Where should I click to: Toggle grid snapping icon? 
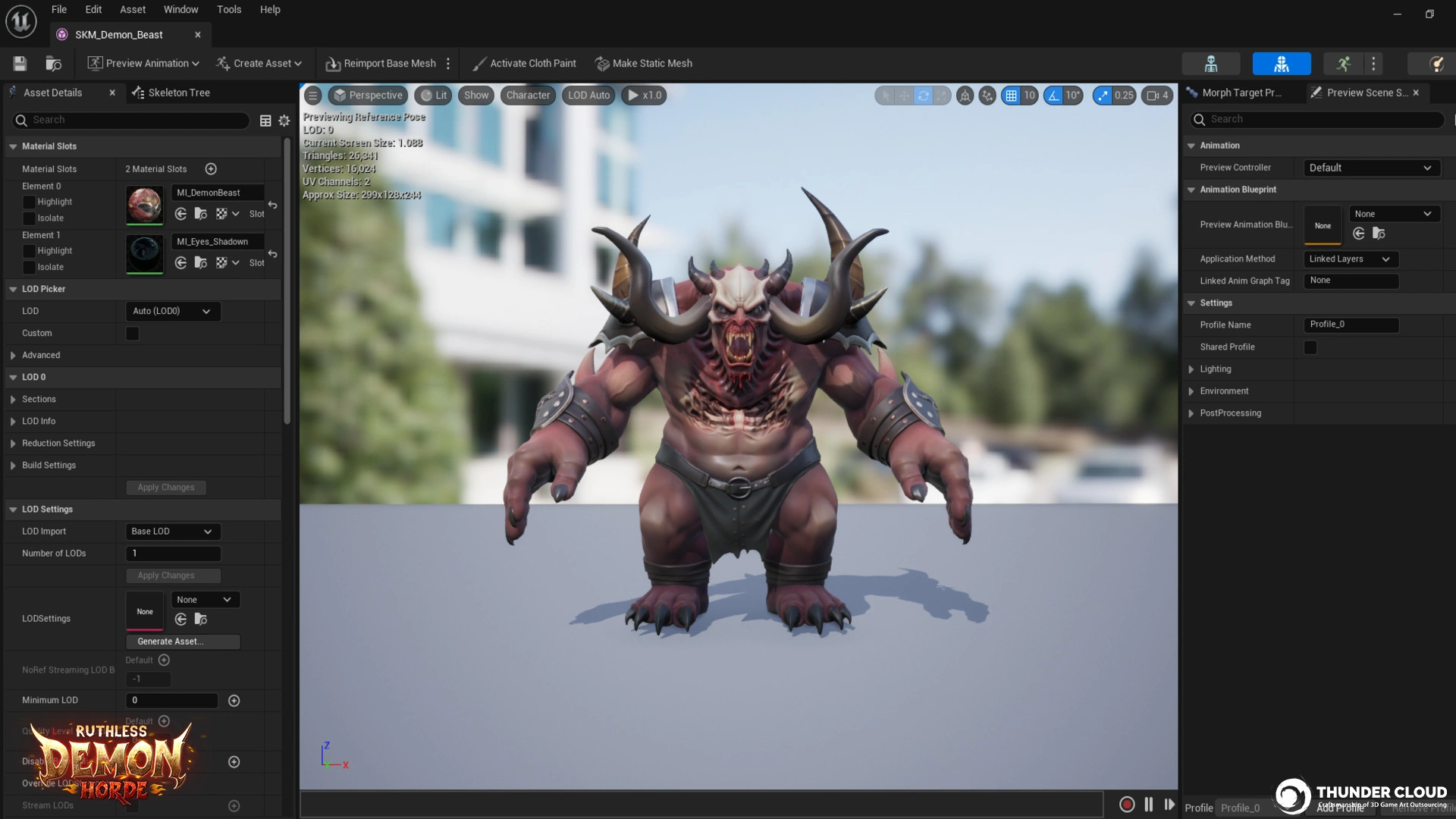[x=1011, y=96]
